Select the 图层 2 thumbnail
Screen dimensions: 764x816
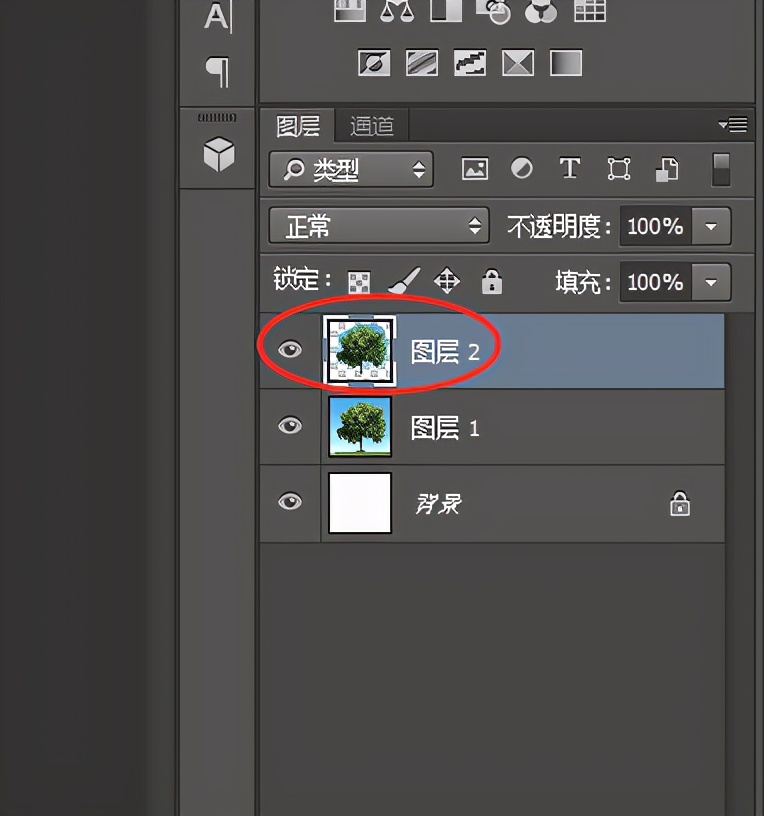click(360, 351)
